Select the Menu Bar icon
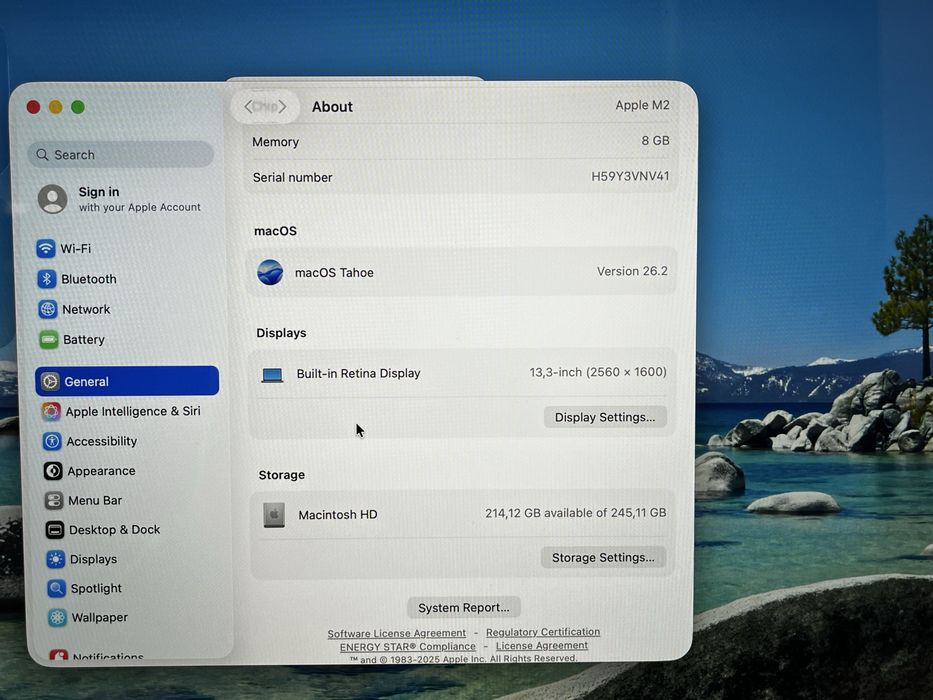Image resolution: width=933 pixels, height=700 pixels. coord(54,501)
